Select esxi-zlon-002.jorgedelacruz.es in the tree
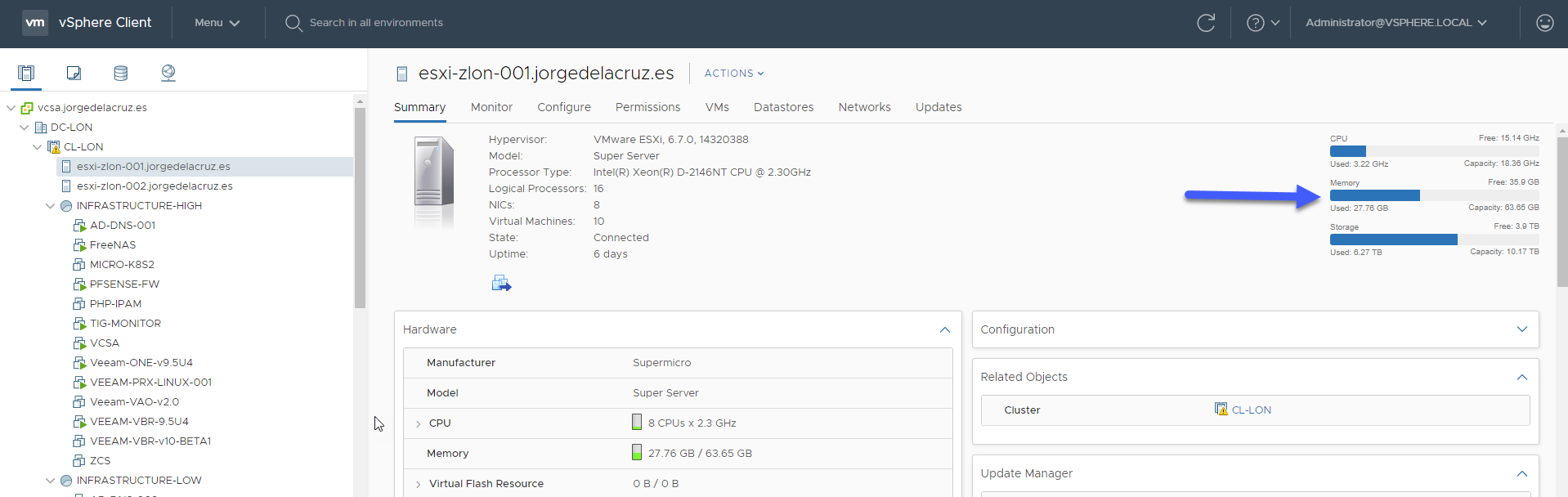Image resolution: width=1568 pixels, height=497 pixels. tap(155, 186)
